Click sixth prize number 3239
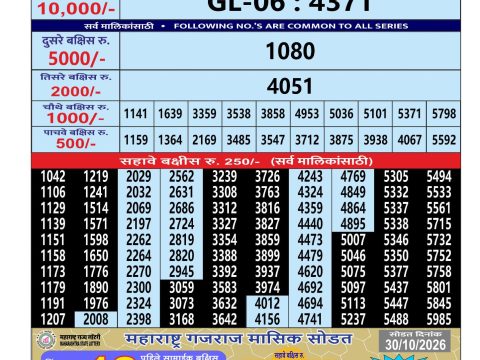Viewport: 480px width, 360px height. pos(225,176)
